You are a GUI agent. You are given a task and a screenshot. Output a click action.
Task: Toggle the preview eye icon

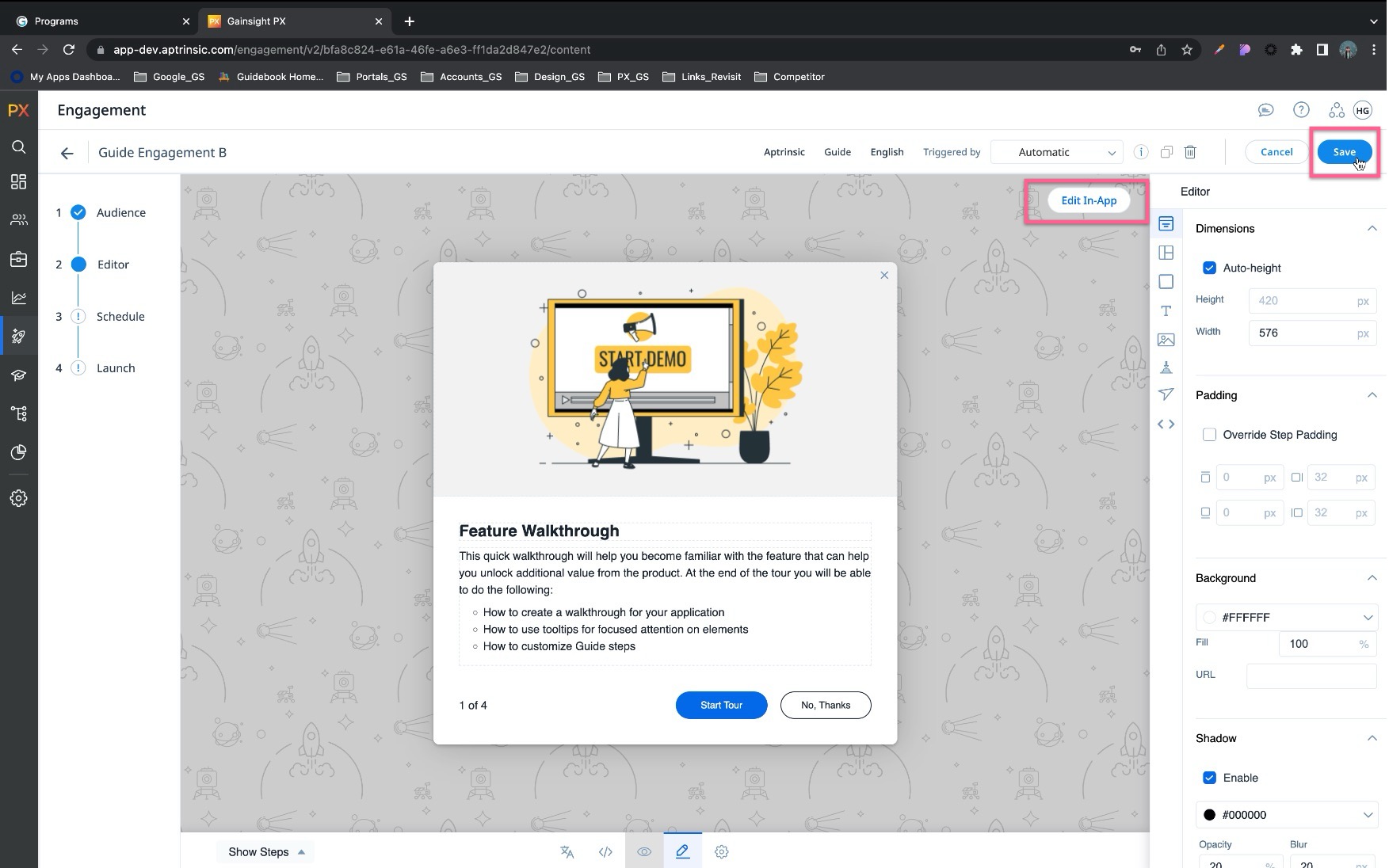[x=644, y=851]
